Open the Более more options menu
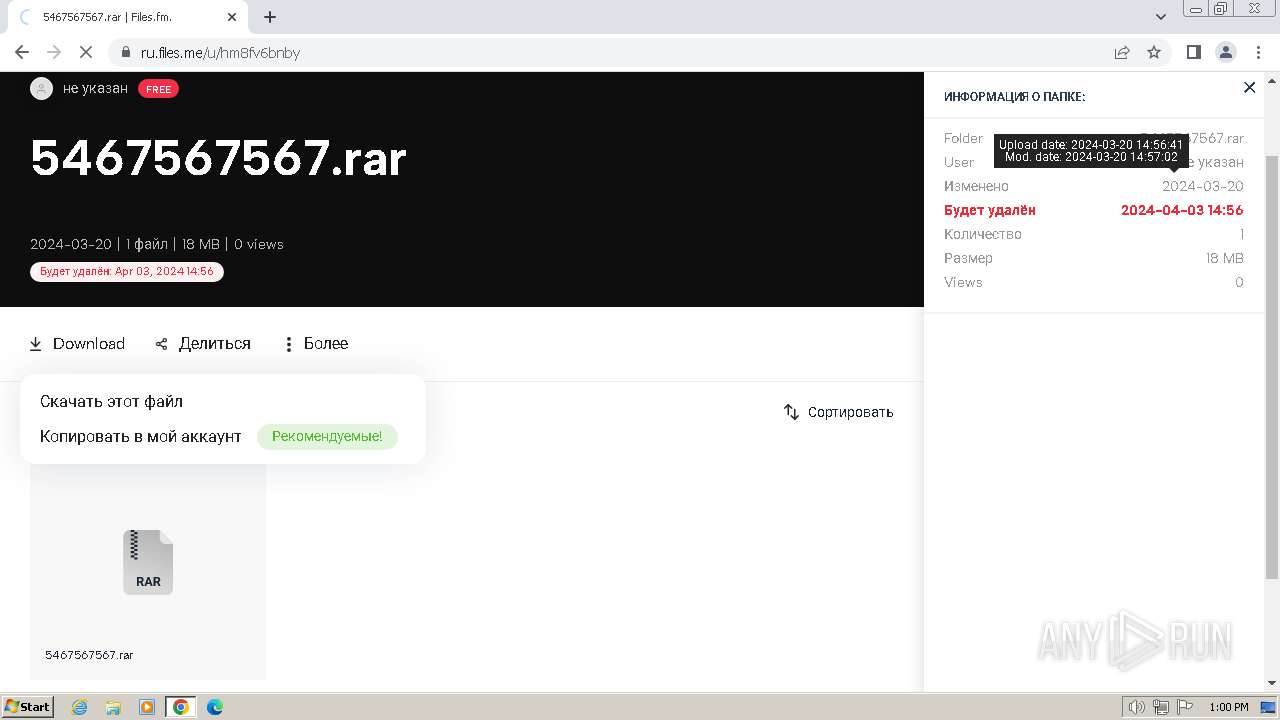Screen dimensions: 1280x720 (316, 344)
